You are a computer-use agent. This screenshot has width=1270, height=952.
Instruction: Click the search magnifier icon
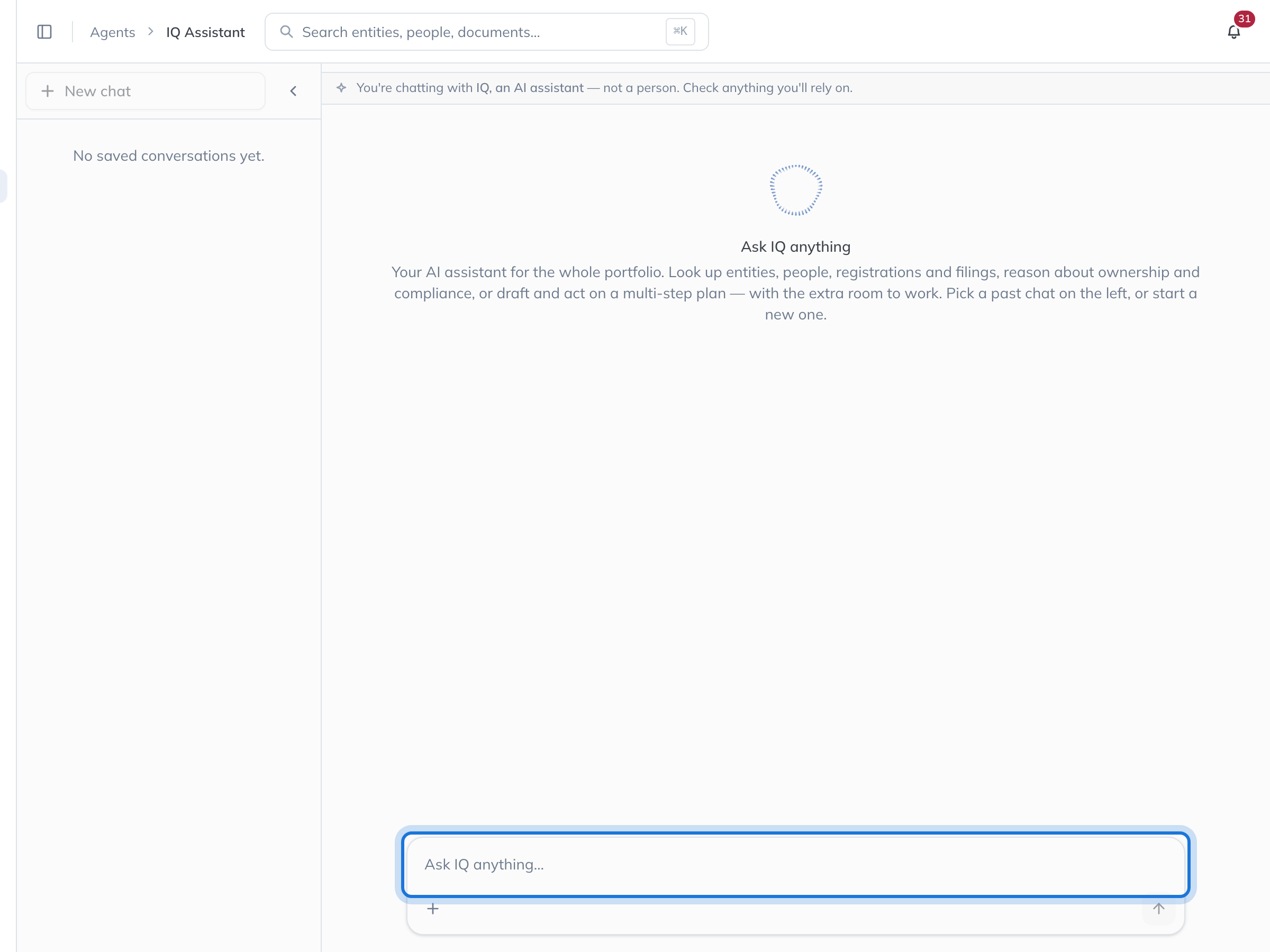click(x=286, y=32)
